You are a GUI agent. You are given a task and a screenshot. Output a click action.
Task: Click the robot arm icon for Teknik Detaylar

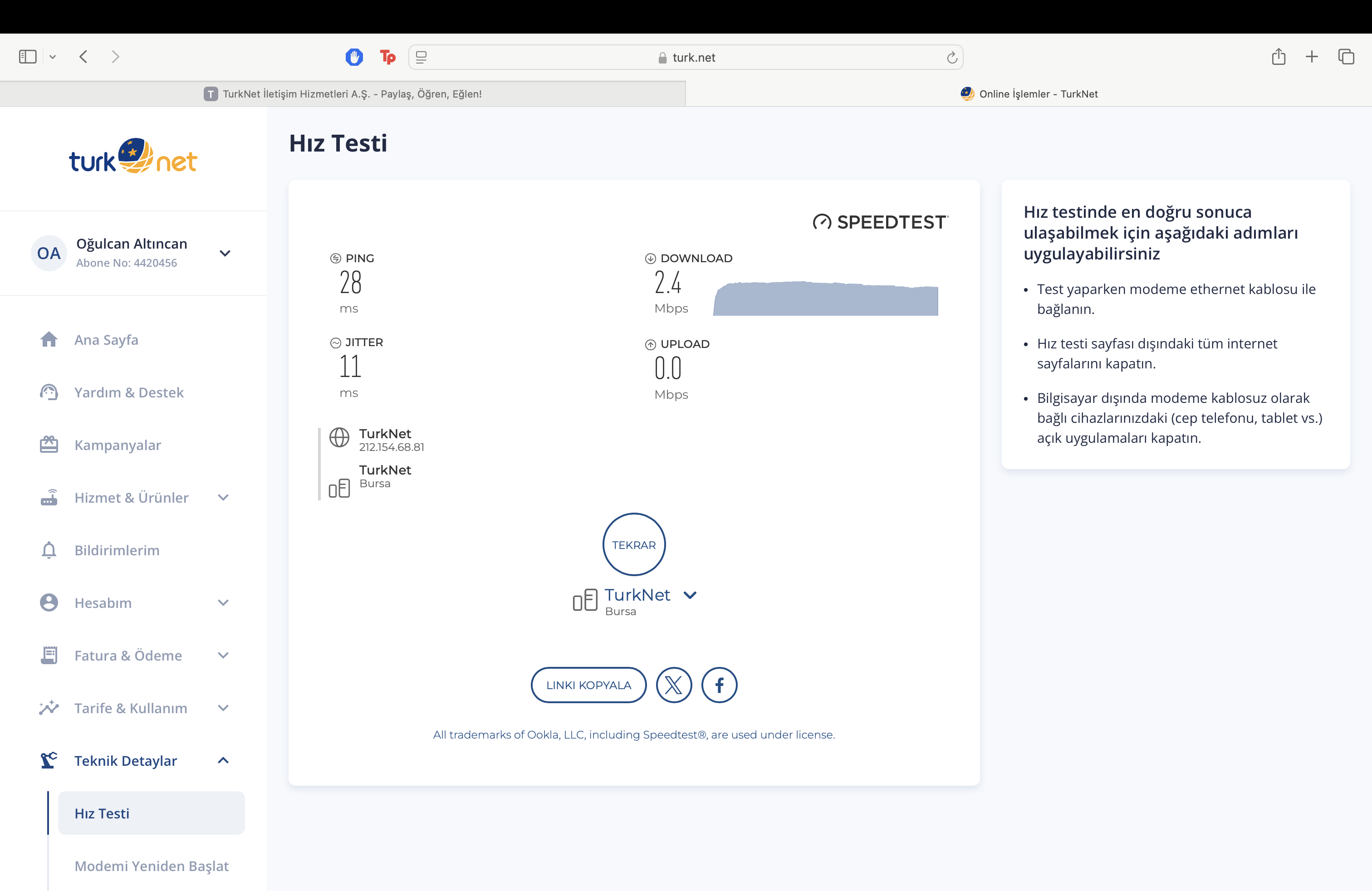click(x=49, y=761)
